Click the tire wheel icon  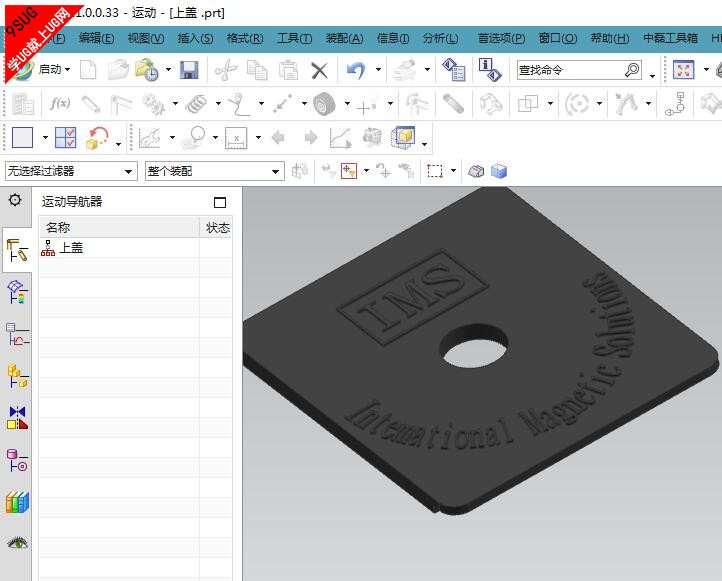click(324, 104)
